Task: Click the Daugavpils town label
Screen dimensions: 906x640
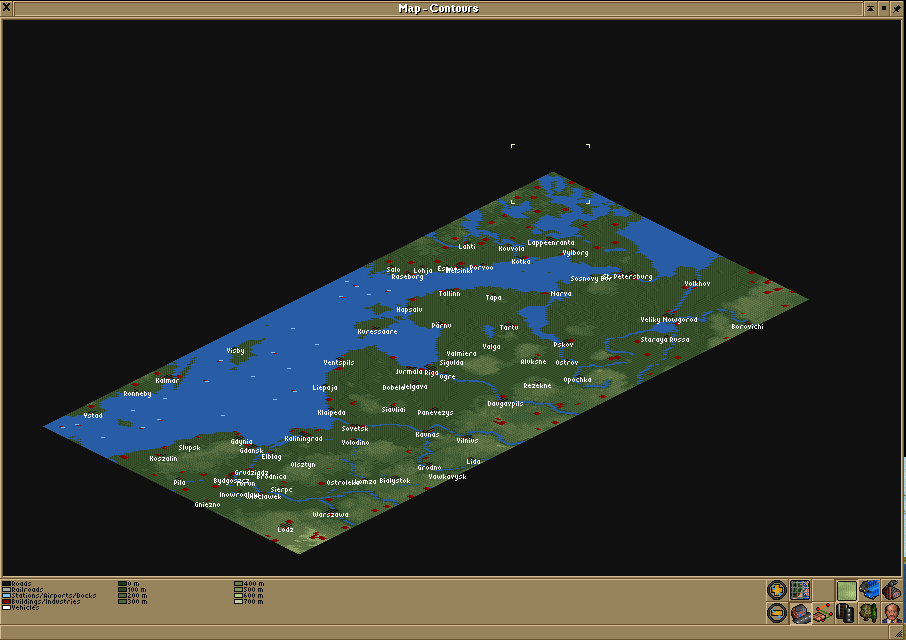Action: point(505,404)
